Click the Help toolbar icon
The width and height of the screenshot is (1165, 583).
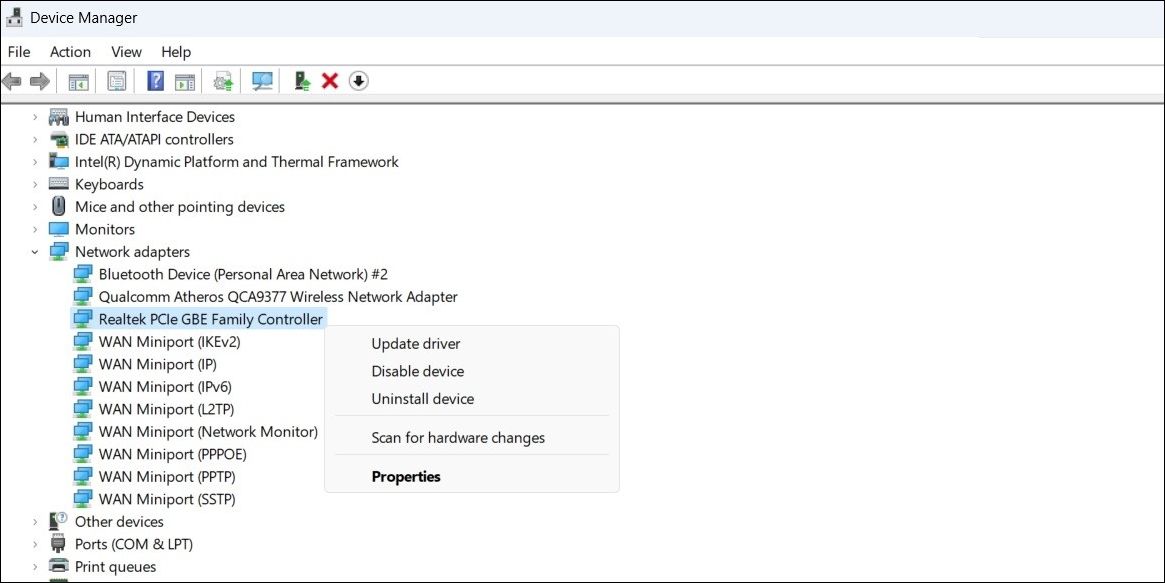click(x=156, y=80)
